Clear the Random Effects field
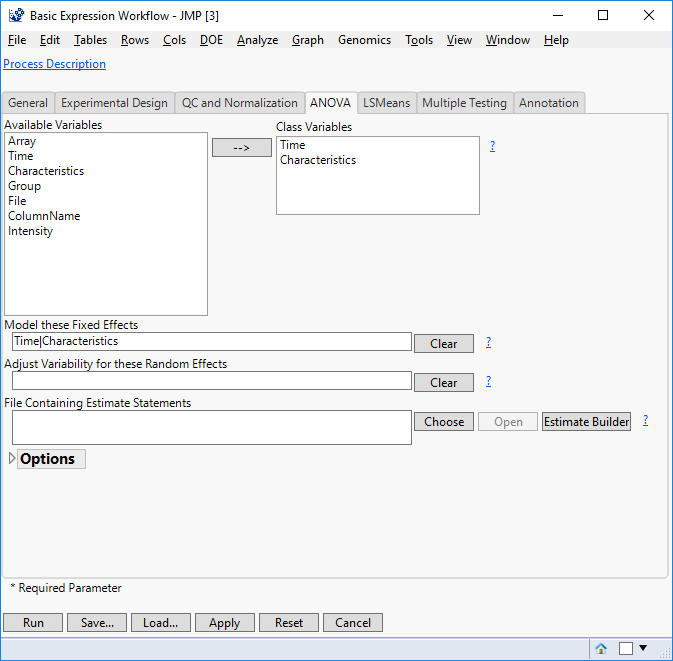Image resolution: width=673 pixels, height=661 pixels. coord(444,383)
